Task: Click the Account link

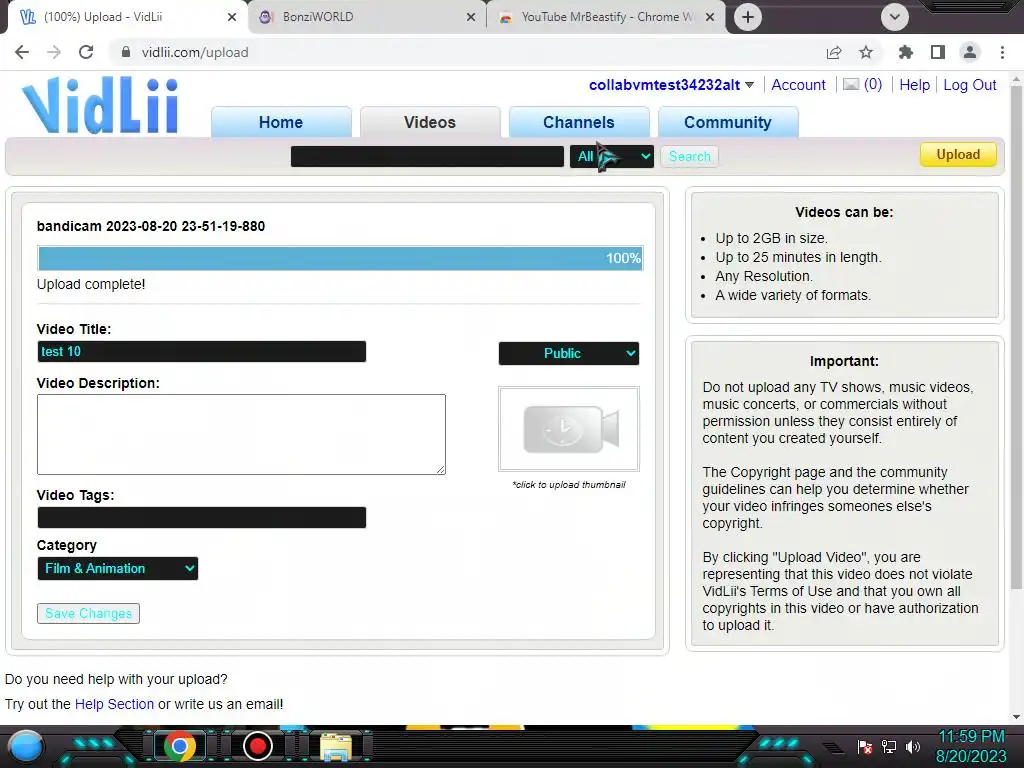Action: pos(798,85)
